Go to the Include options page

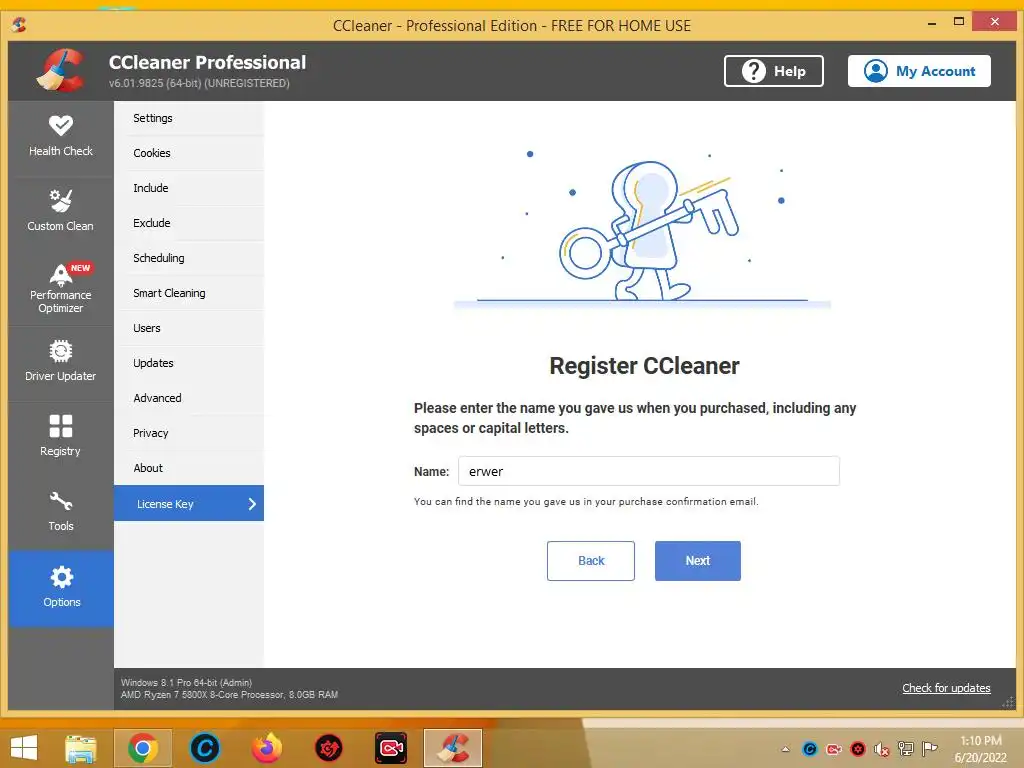tap(189, 188)
